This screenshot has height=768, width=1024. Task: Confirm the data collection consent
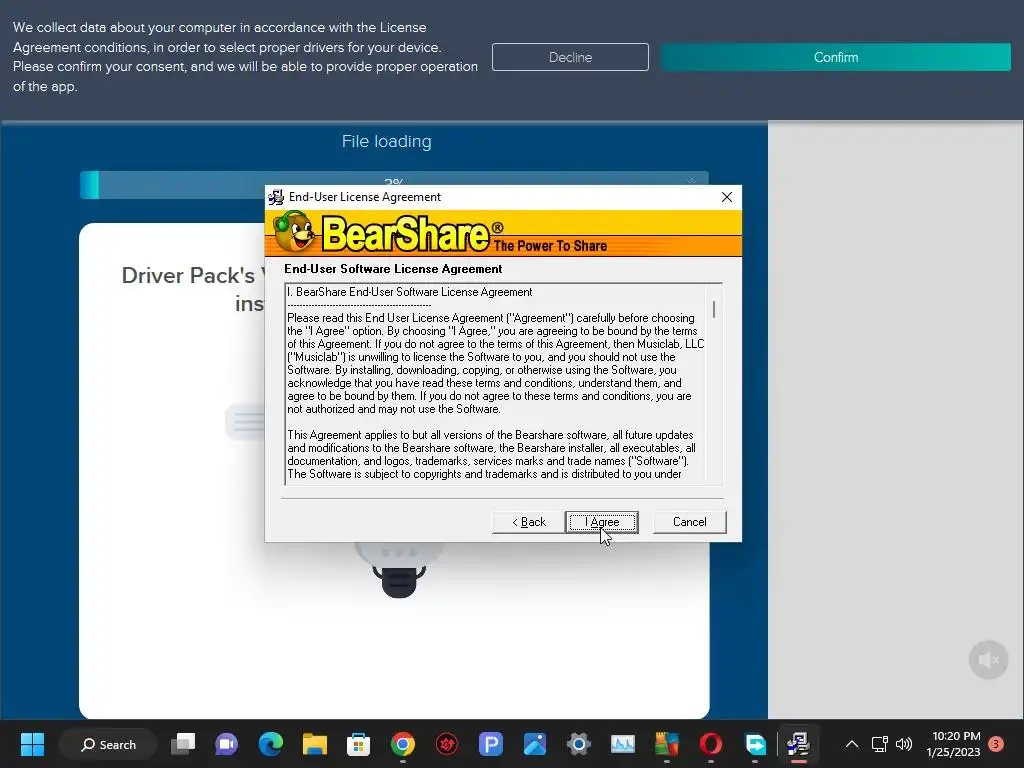click(836, 57)
